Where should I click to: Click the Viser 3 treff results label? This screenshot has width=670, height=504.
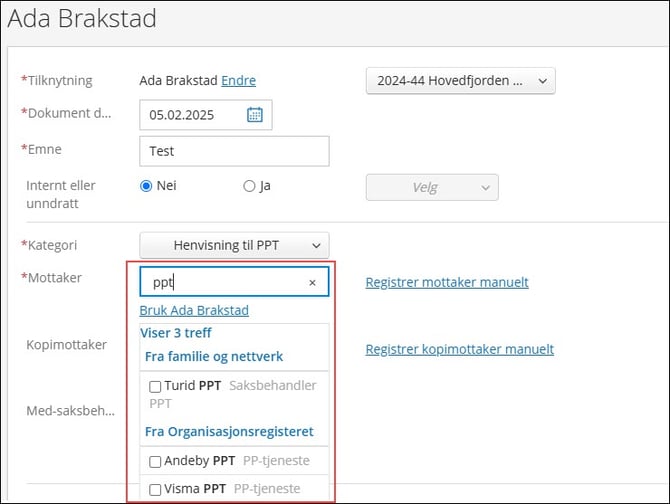[x=175, y=333]
